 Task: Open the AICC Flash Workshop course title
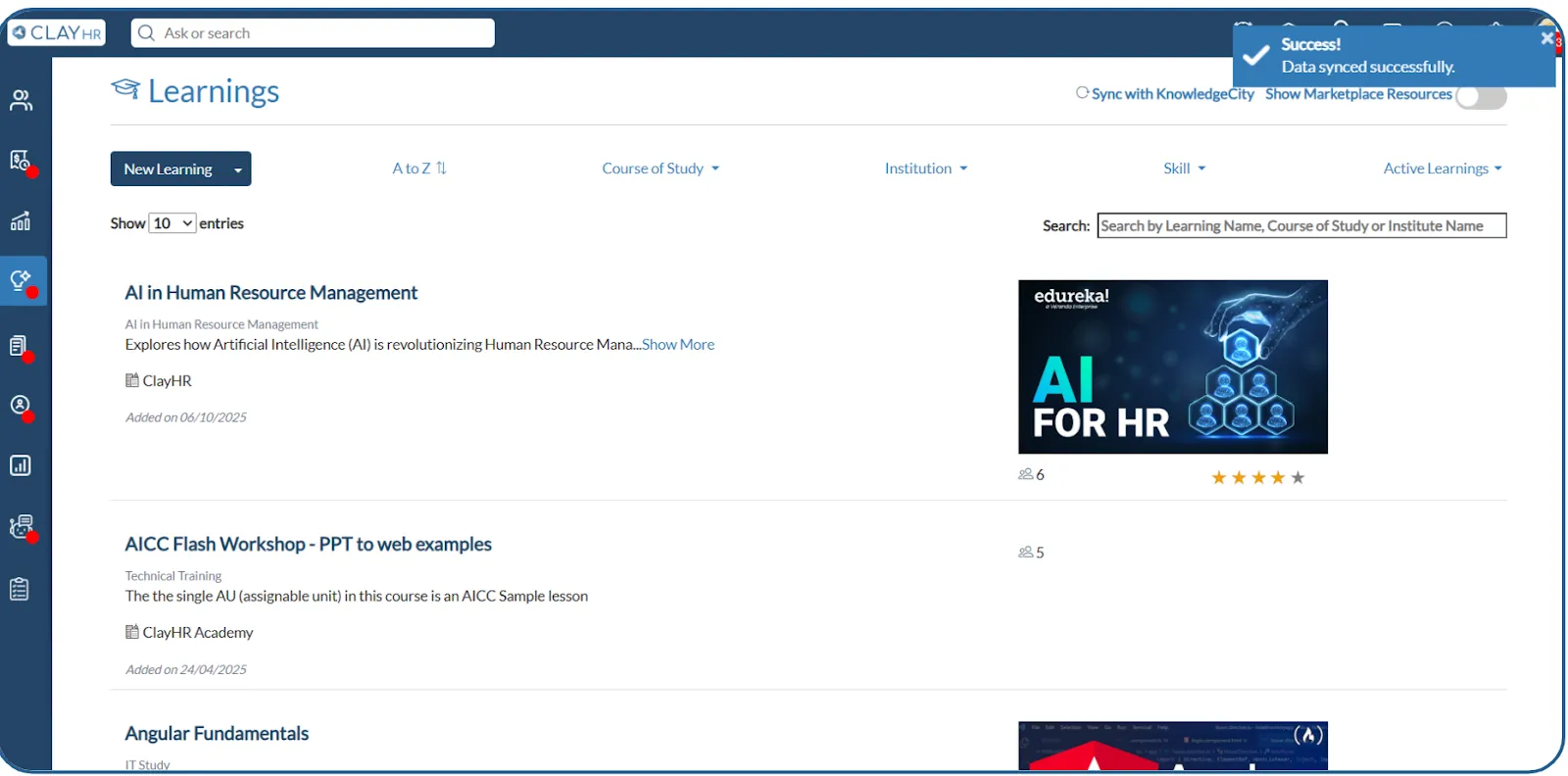[x=308, y=544]
